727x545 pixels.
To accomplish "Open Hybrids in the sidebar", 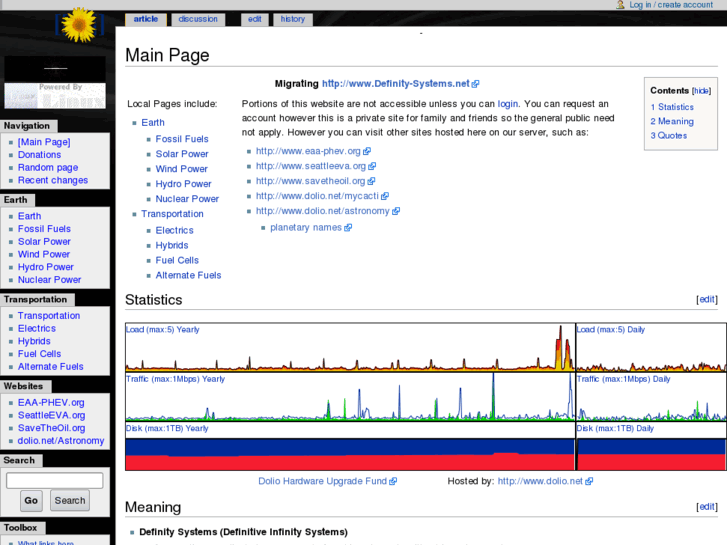I will [x=34, y=341].
